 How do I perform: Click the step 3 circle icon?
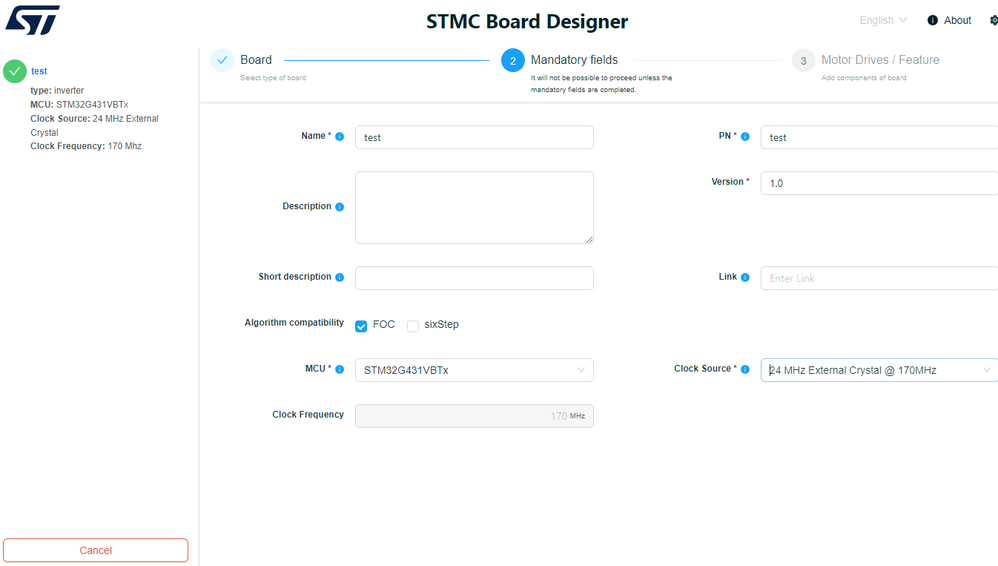(803, 60)
